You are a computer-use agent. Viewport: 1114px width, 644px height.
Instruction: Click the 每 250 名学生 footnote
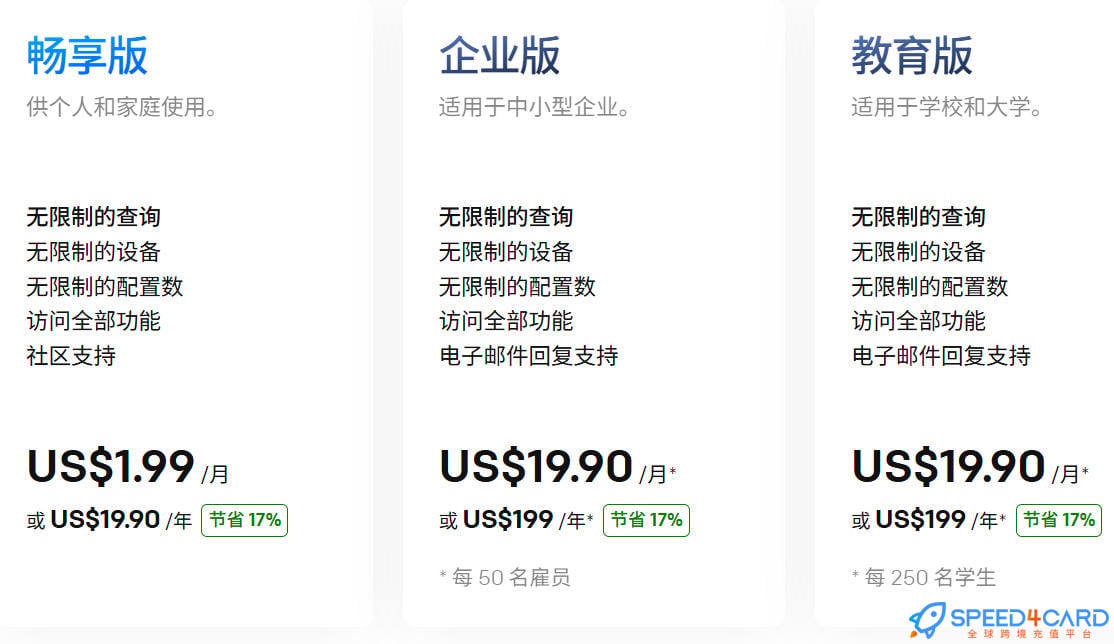click(924, 577)
